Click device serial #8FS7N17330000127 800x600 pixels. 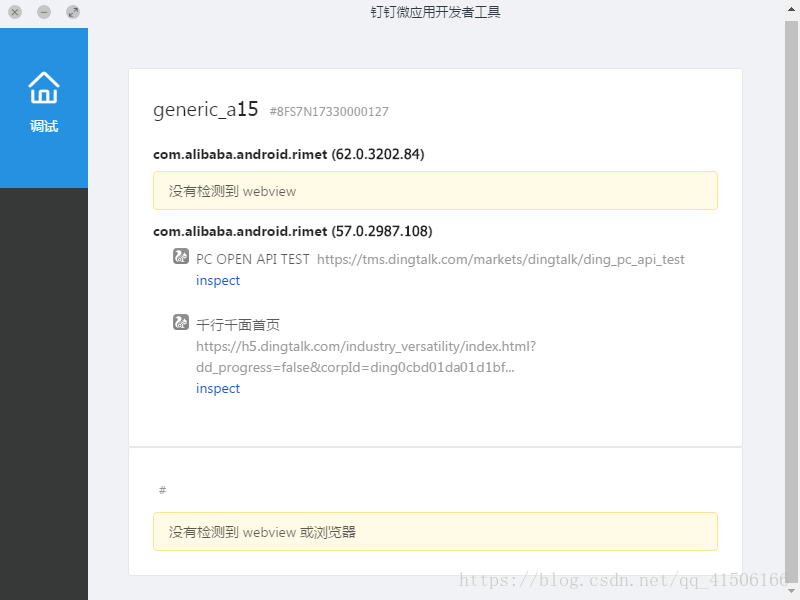point(329,112)
